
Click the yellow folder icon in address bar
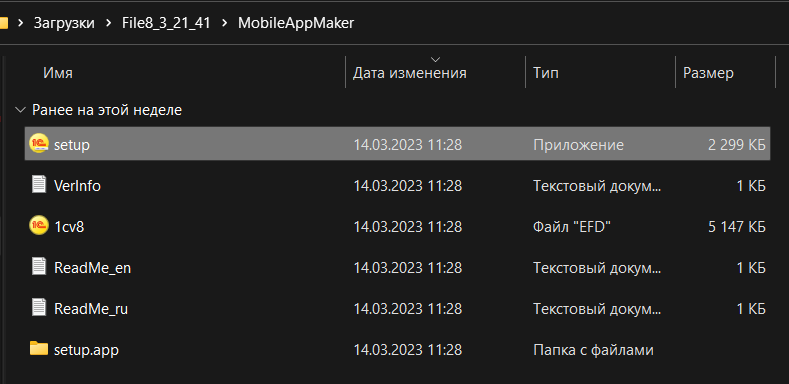4,23
